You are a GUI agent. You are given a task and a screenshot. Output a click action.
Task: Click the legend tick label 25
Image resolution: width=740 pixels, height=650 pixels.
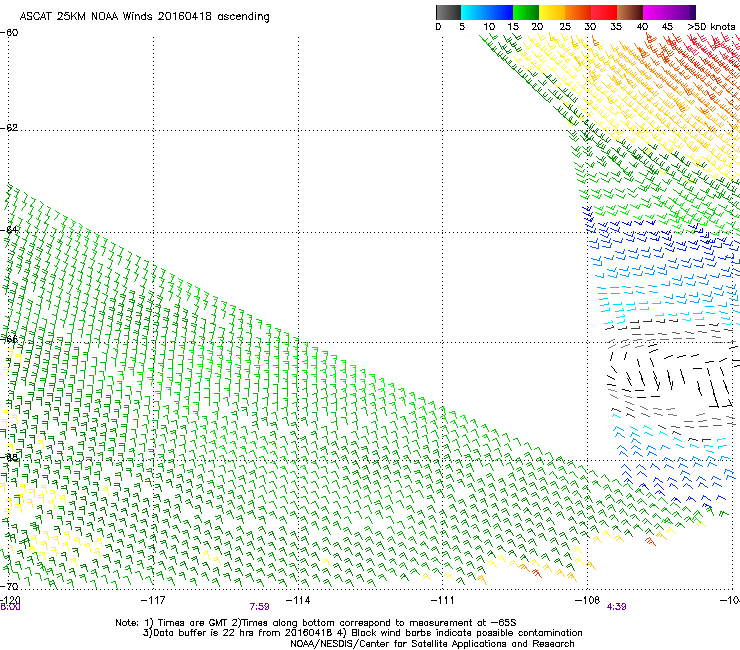565,27
